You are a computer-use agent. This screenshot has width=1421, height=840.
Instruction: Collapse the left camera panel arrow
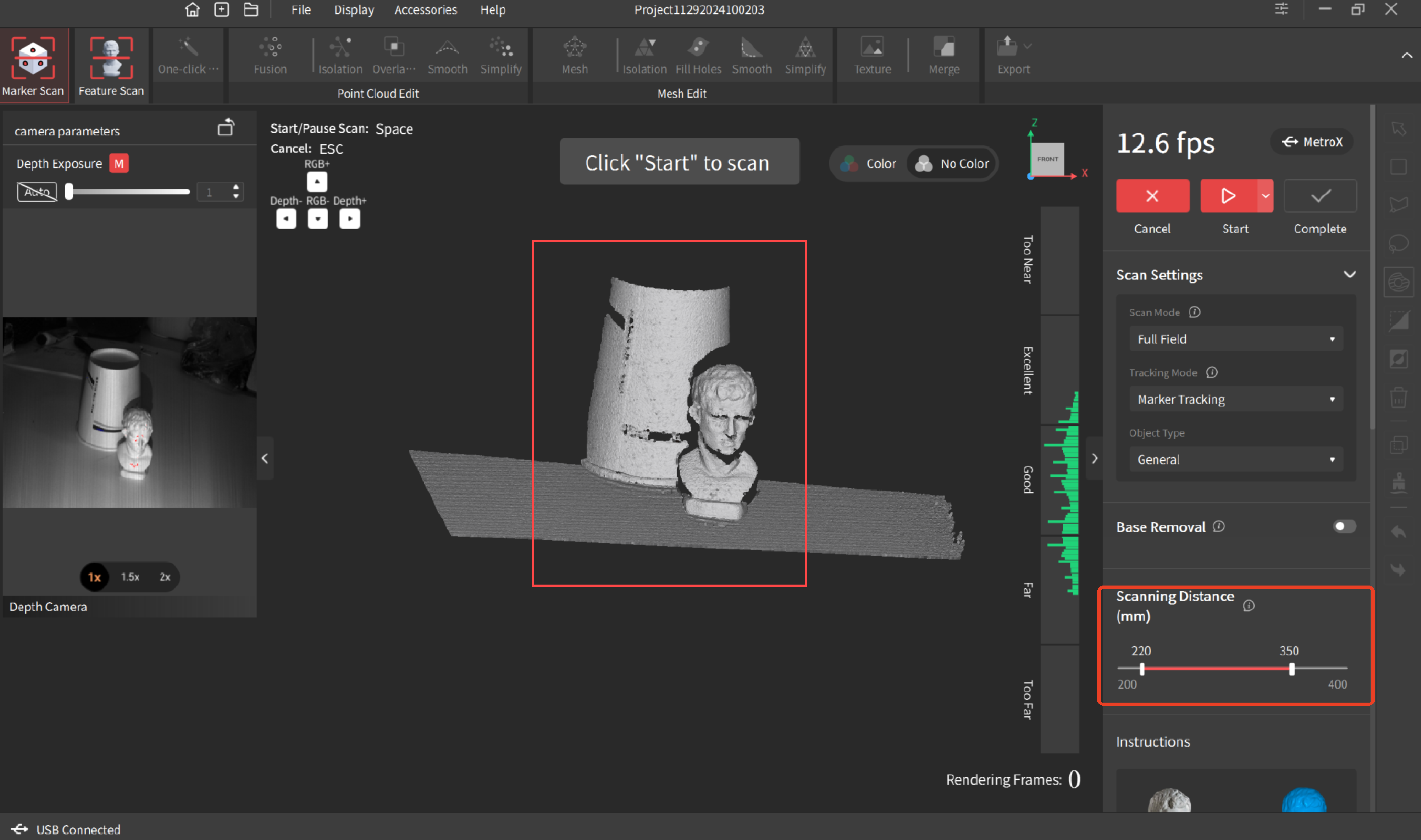pos(265,459)
